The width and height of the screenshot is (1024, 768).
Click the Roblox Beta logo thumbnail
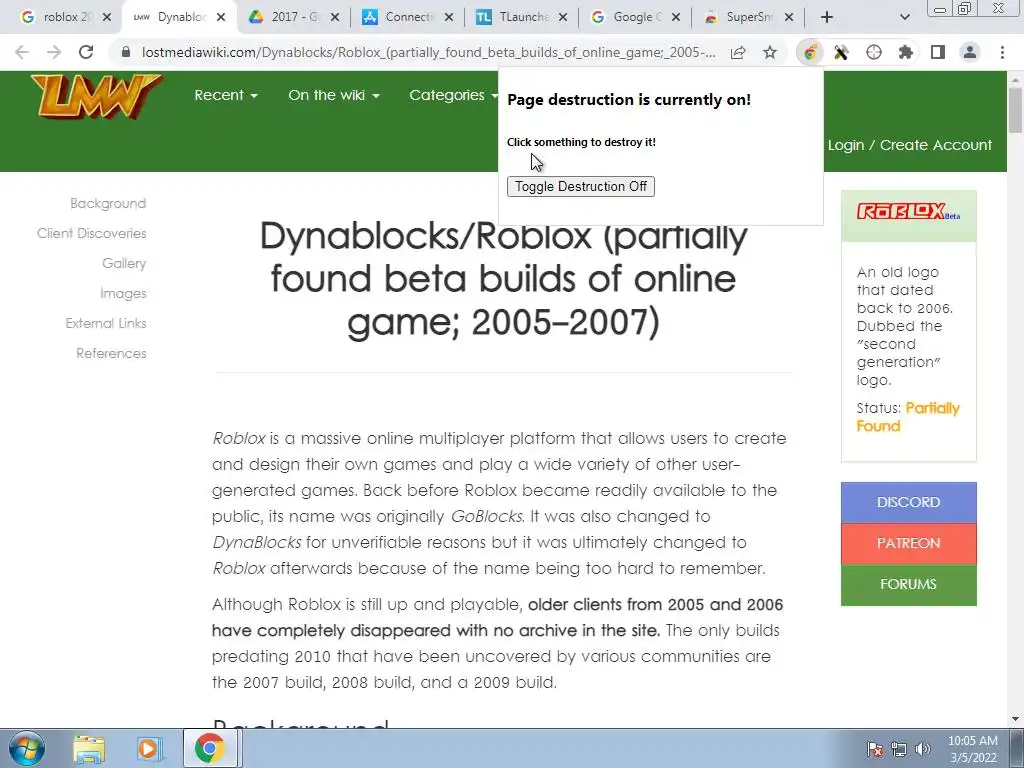click(908, 212)
